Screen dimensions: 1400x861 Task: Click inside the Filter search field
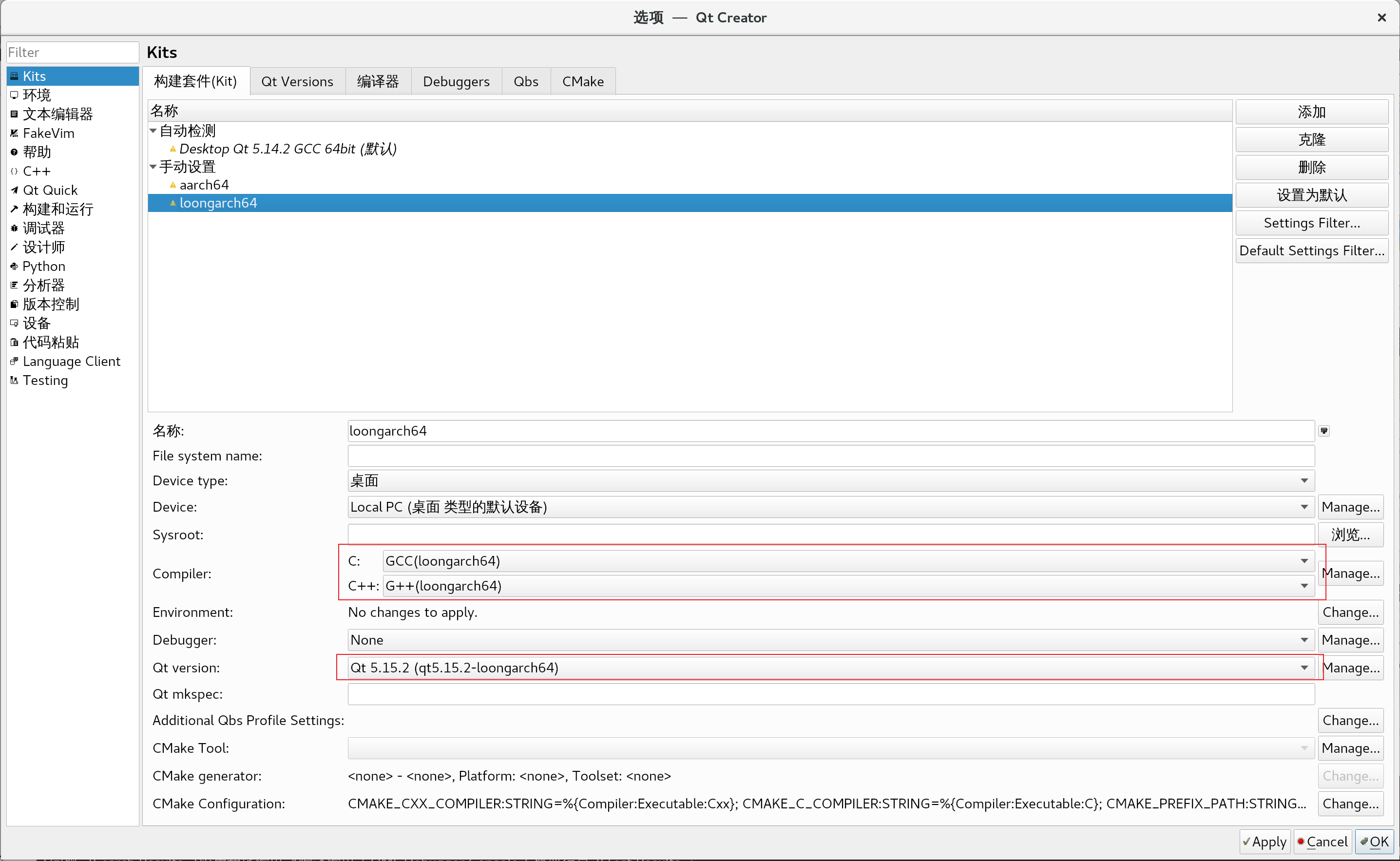pos(72,52)
